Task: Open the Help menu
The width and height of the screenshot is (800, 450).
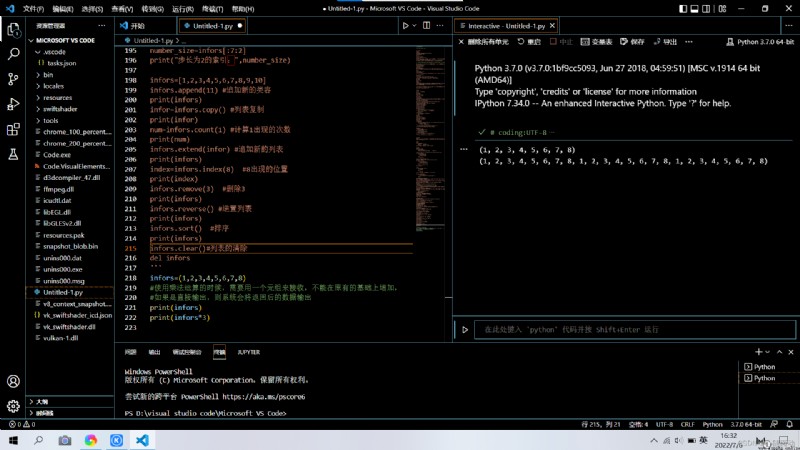Action: click(x=243, y=9)
